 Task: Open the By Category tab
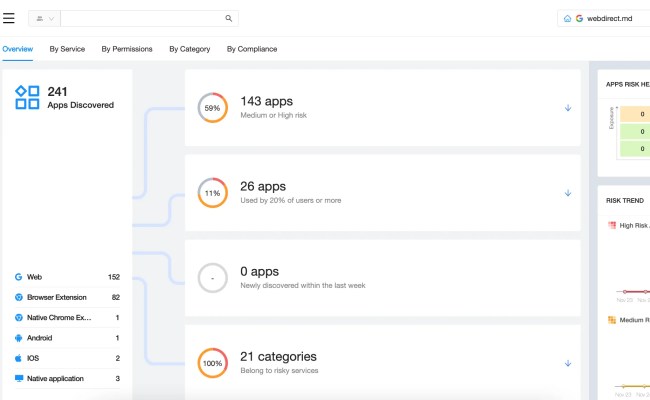189,49
